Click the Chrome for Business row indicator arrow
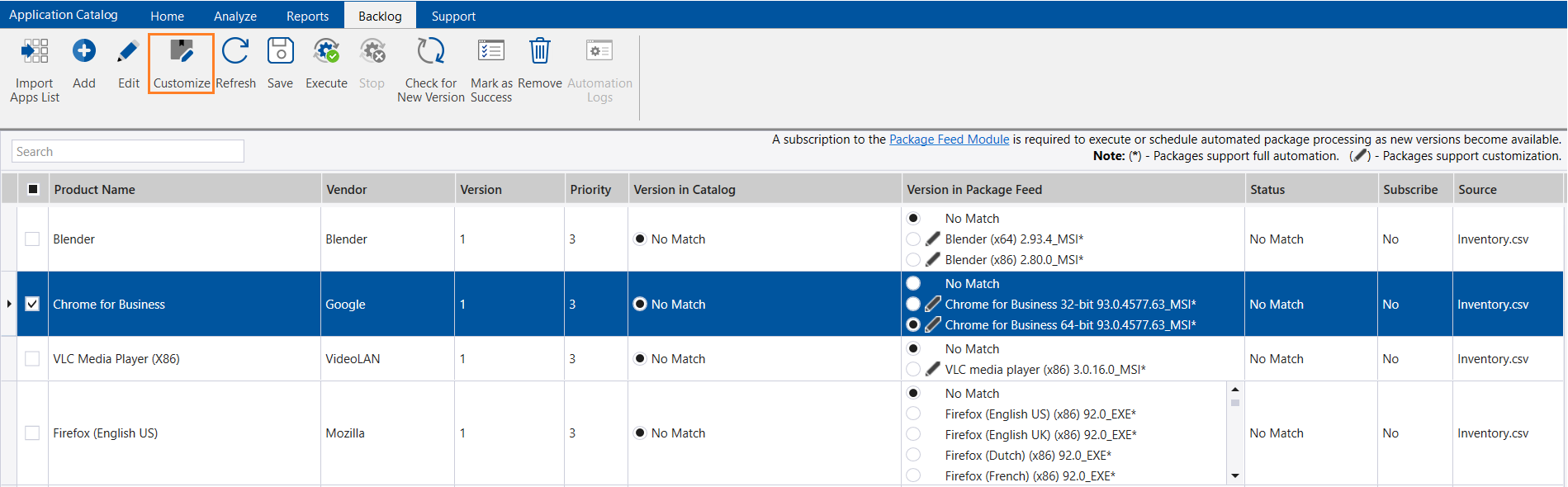Viewport: 1568px width, 487px height. coord(9,304)
